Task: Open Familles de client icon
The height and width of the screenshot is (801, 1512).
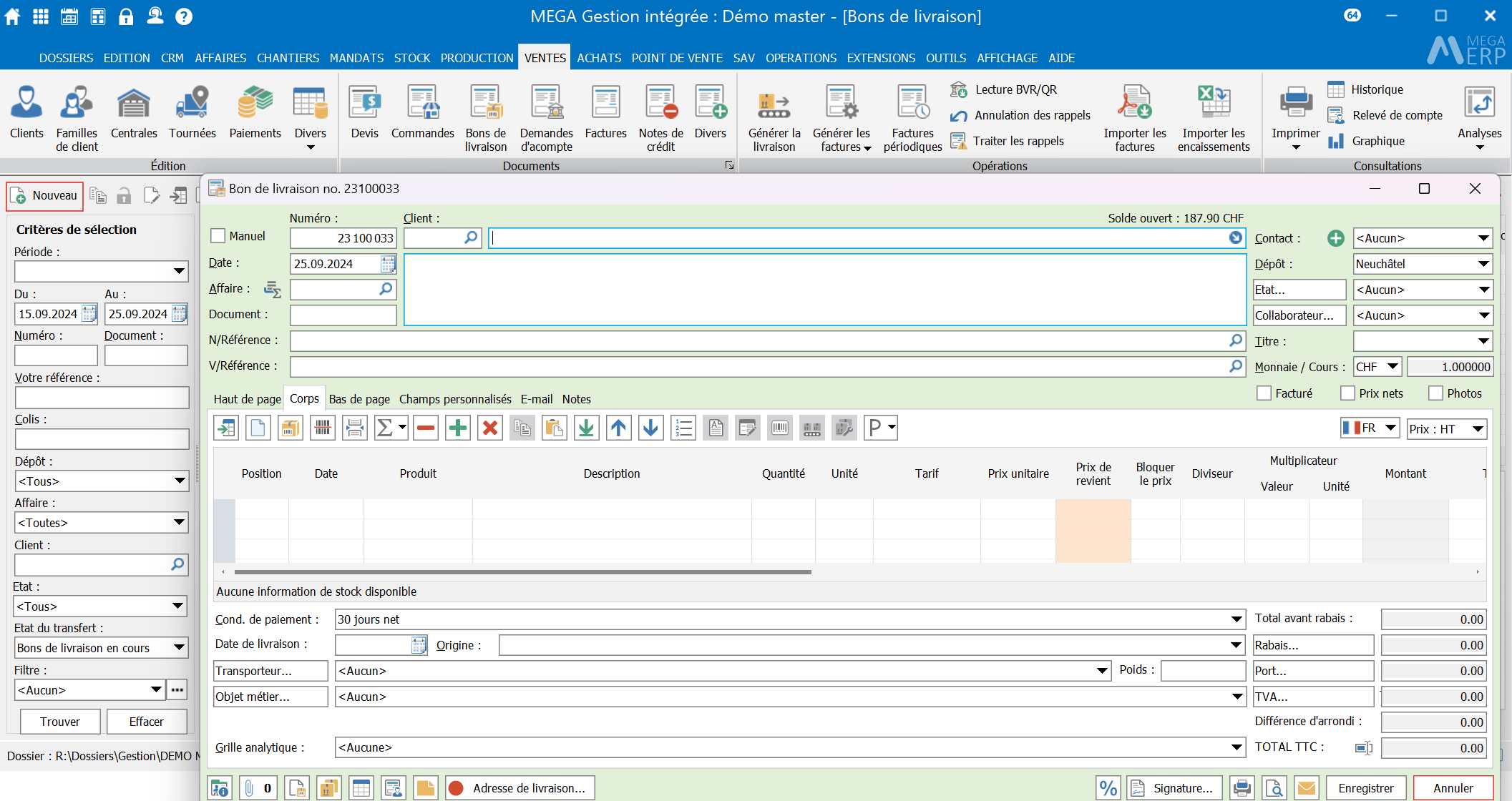Action: (77, 119)
